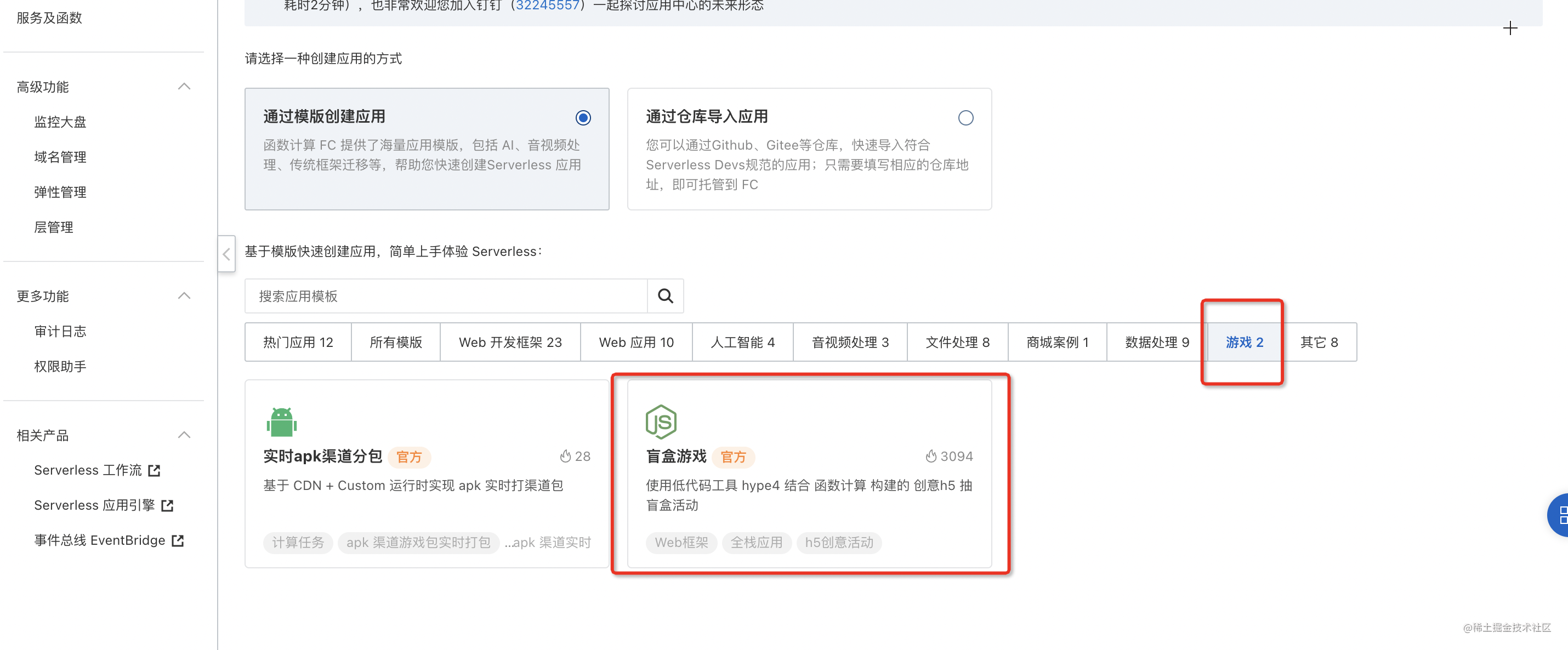Select the 盲盒游戏 template title
The height and width of the screenshot is (650, 1568).
pos(675,457)
